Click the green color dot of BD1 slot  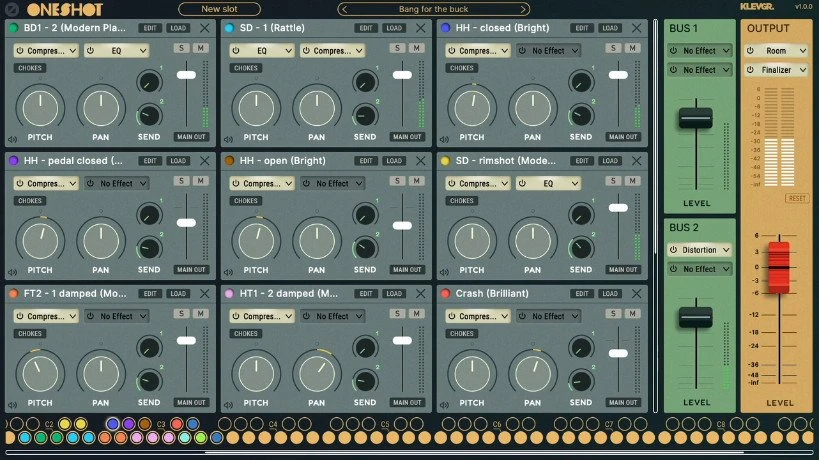[x=14, y=28]
